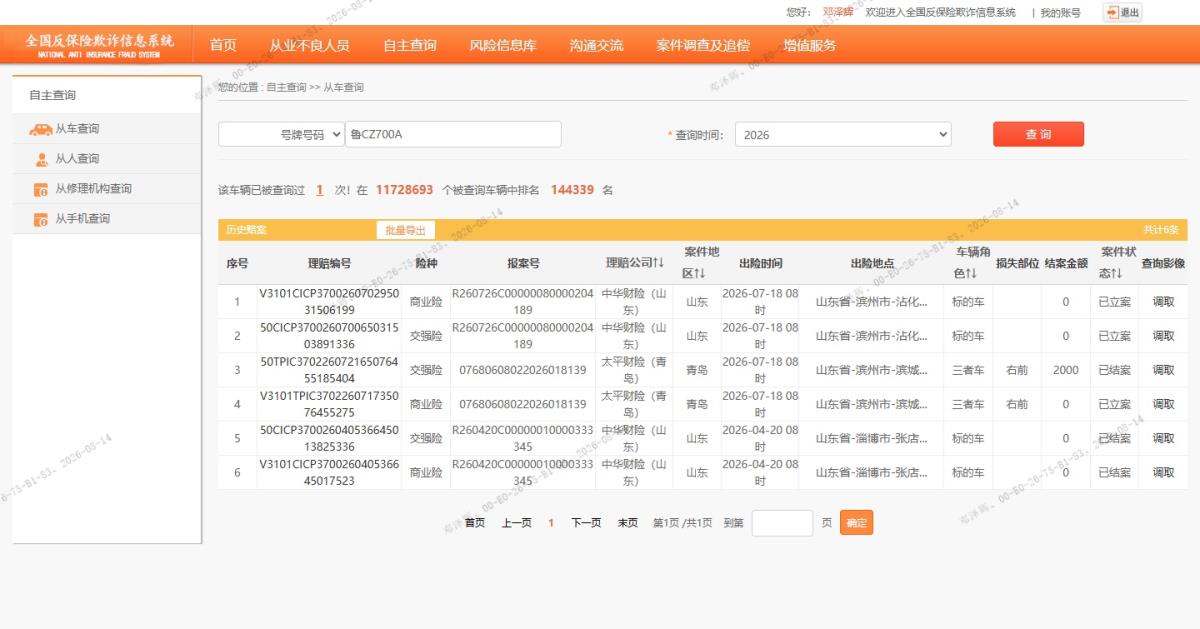Image resolution: width=1200 pixels, height=629 pixels.
Task: Go to 首页 in pagination
Action: (475, 523)
